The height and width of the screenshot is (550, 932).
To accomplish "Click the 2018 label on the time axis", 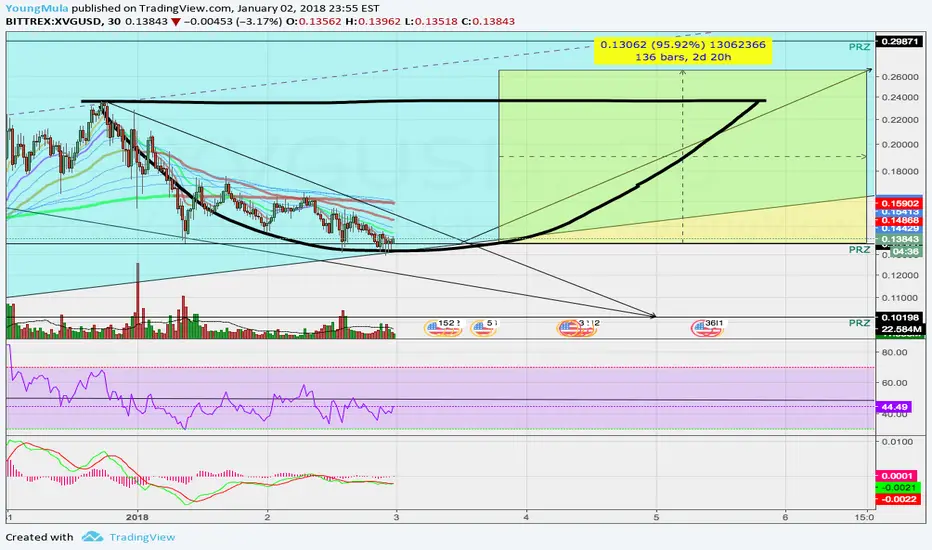I will pyautogui.click(x=137, y=517).
